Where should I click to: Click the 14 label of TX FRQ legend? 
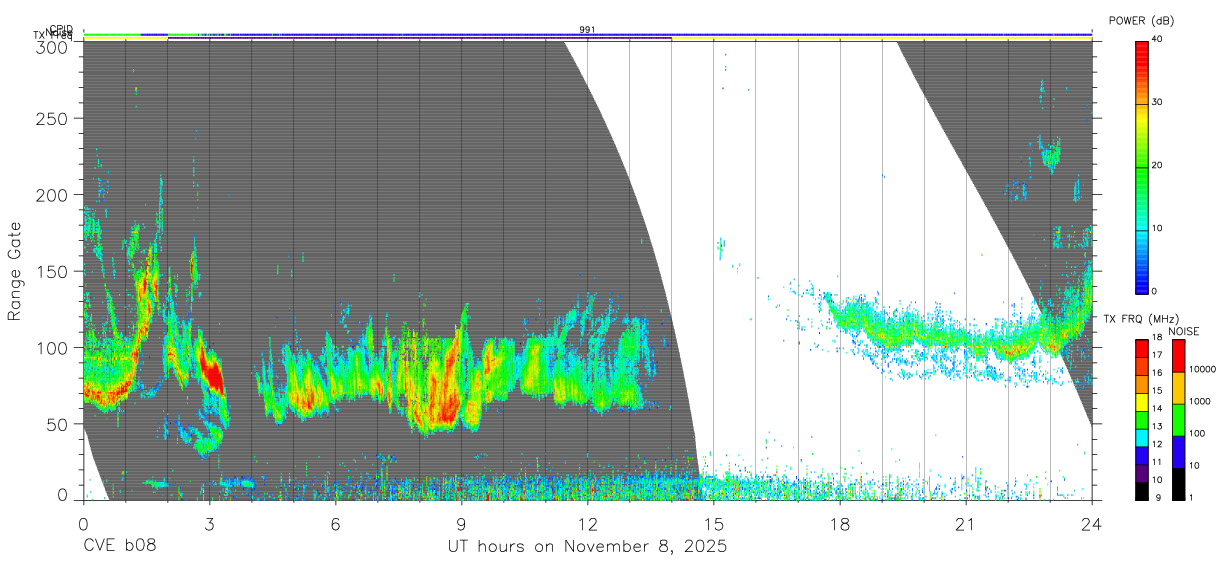pyautogui.click(x=1157, y=409)
